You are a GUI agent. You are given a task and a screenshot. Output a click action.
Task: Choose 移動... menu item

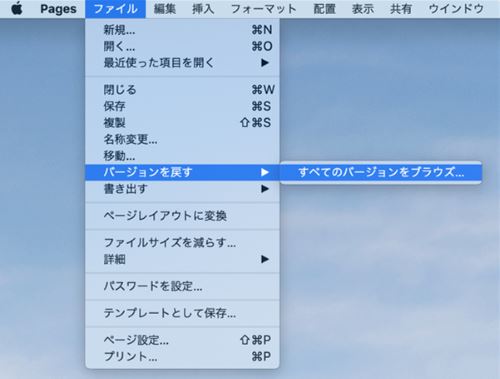point(182,155)
